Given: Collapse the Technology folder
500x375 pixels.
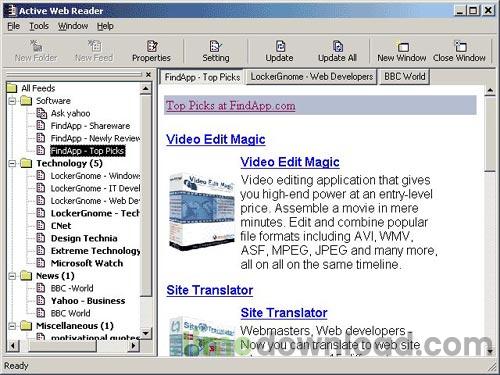Looking at the screenshot, I should pos(12,163).
